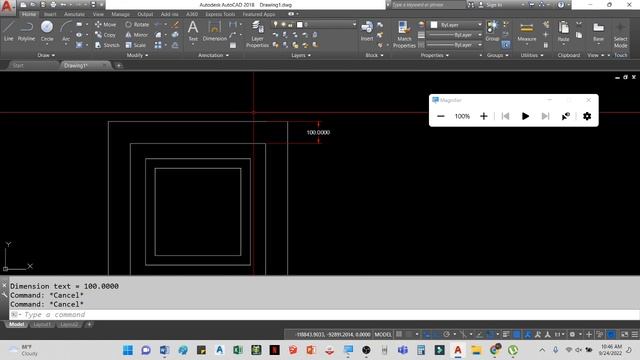This screenshot has width=640, height=360.
Task: Toggle MODEL space button
Action: click(383, 334)
